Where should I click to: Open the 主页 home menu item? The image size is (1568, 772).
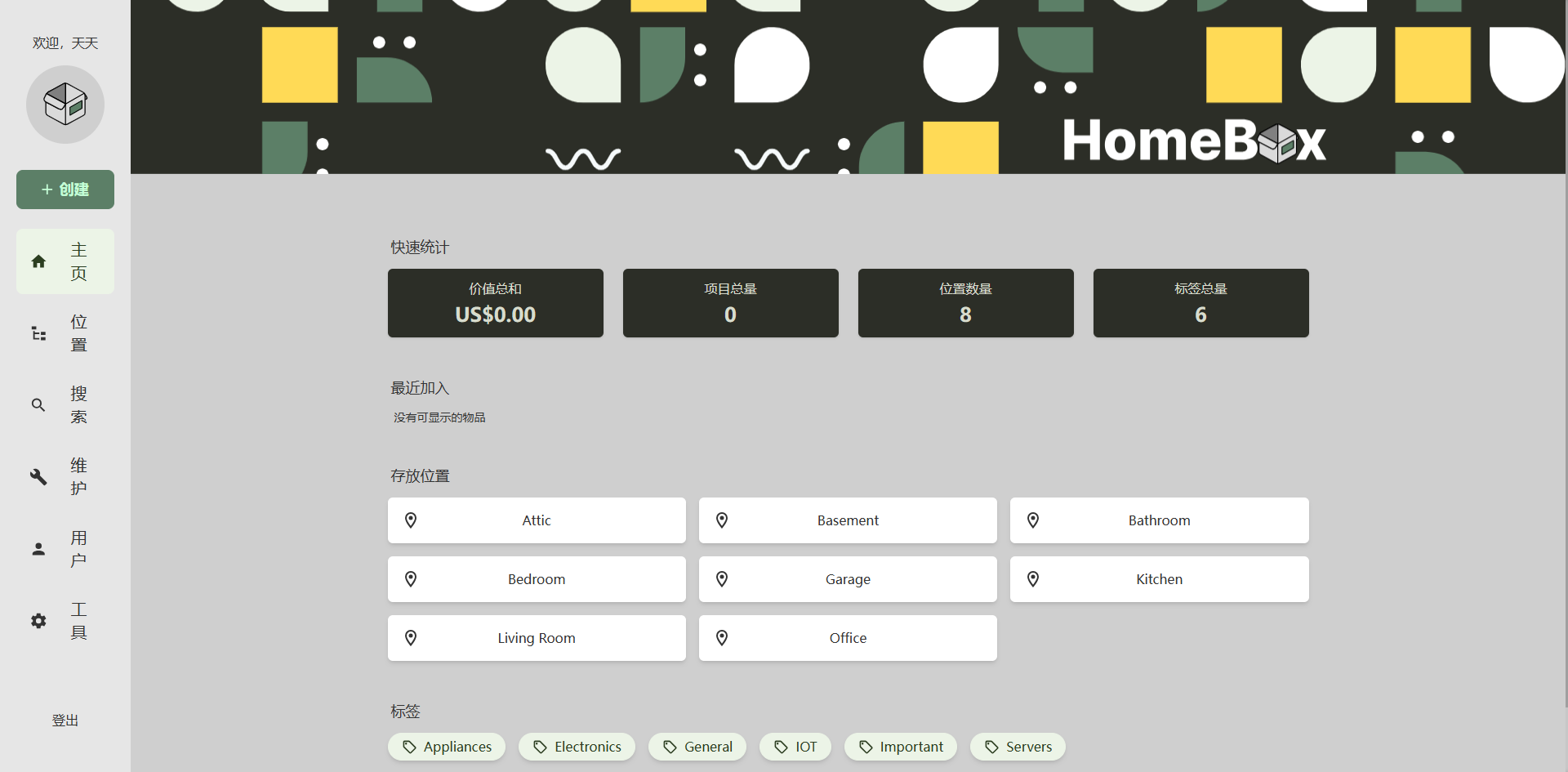(65, 261)
